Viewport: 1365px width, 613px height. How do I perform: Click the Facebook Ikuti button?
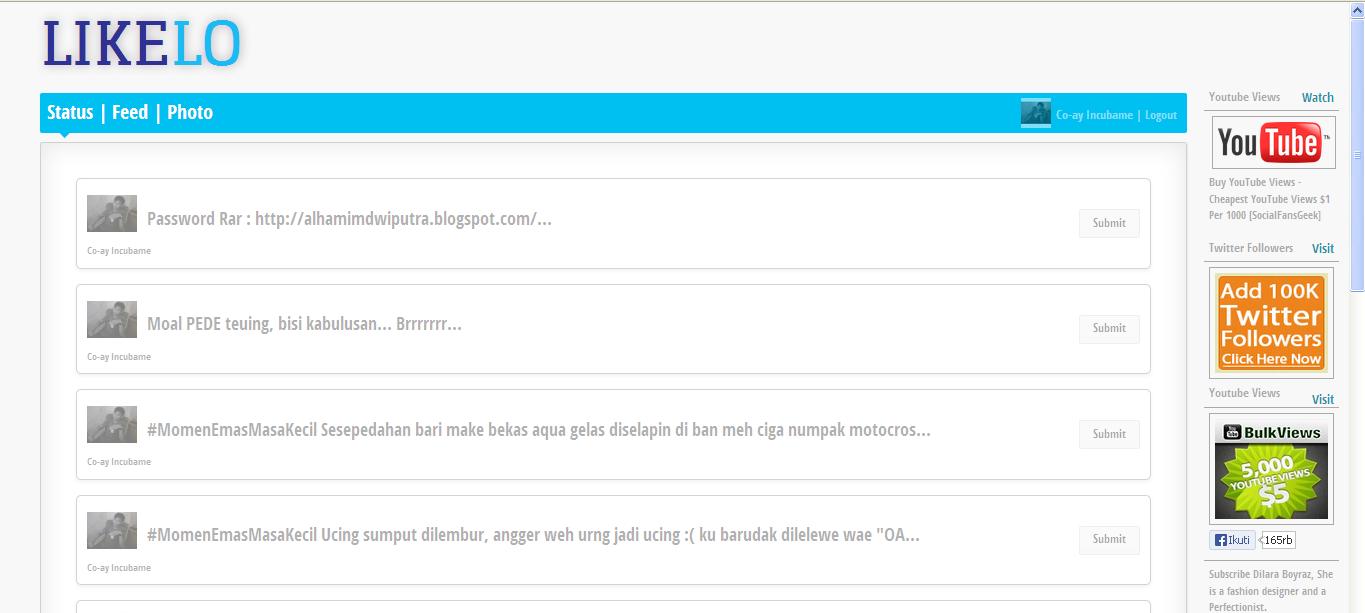(x=1233, y=540)
